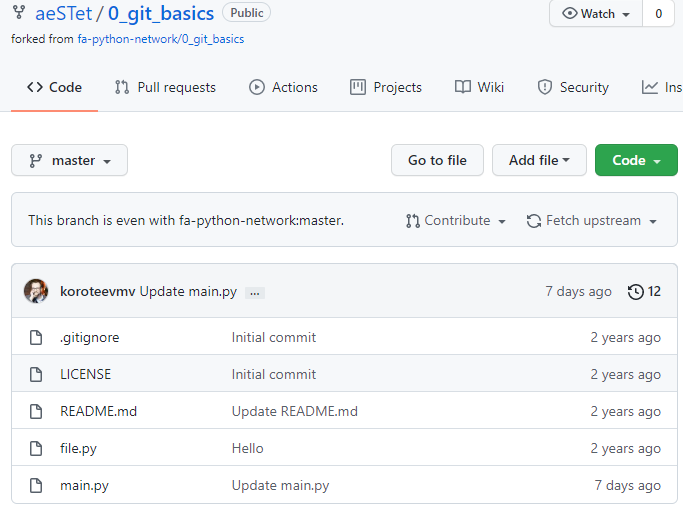Click the file icon beside README.md
Viewport: 683px width, 513px height.
36,412
